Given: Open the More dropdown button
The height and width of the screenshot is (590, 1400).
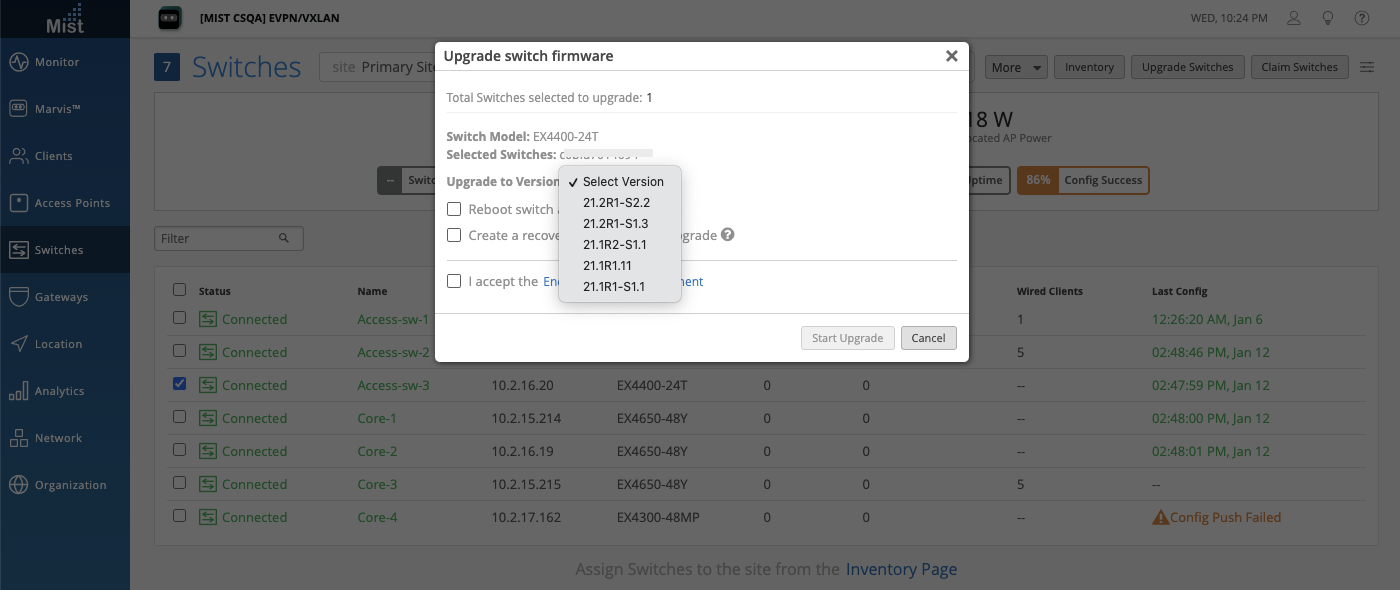Looking at the screenshot, I should [1017, 67].
